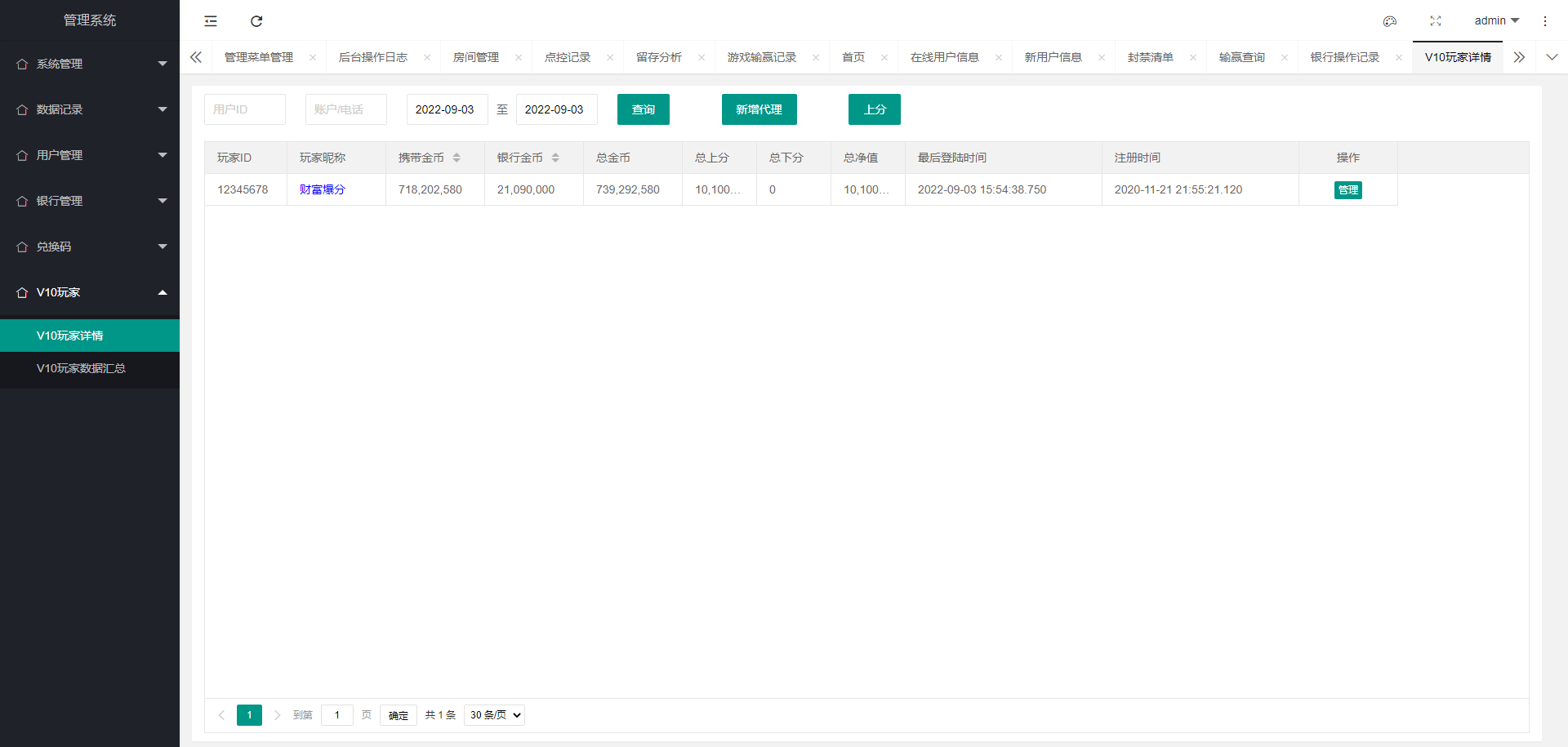The width and height of the screenshot is (1568, 747).
Task: Select V10玩家数据汇总 in the sidebar
Action: tap(81, 368)
